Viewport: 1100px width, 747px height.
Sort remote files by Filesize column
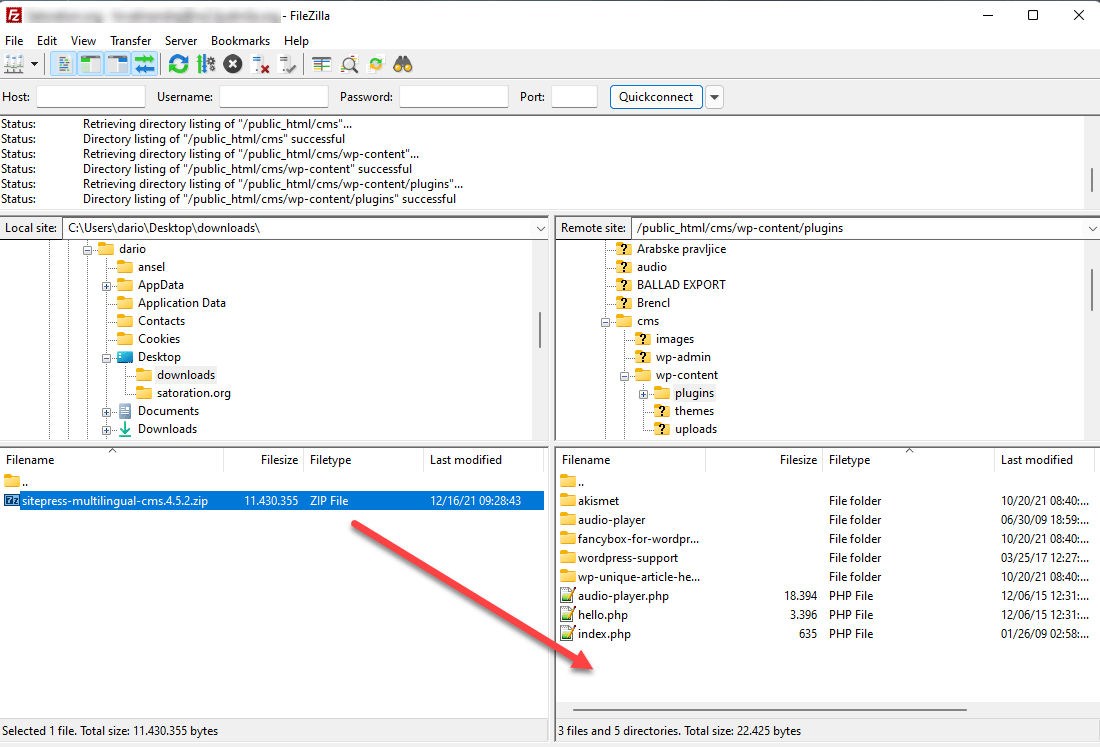(764, 460)
